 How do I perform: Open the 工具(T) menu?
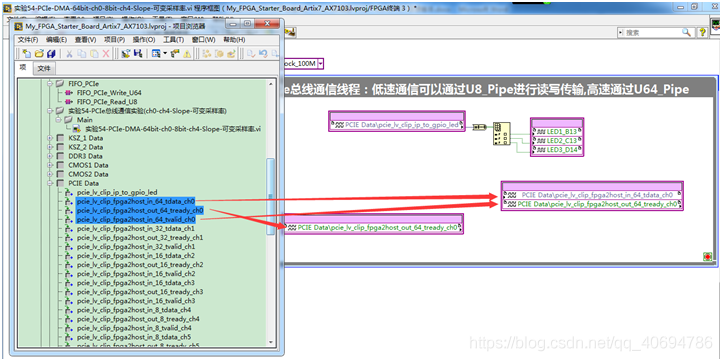click(174, 40)
